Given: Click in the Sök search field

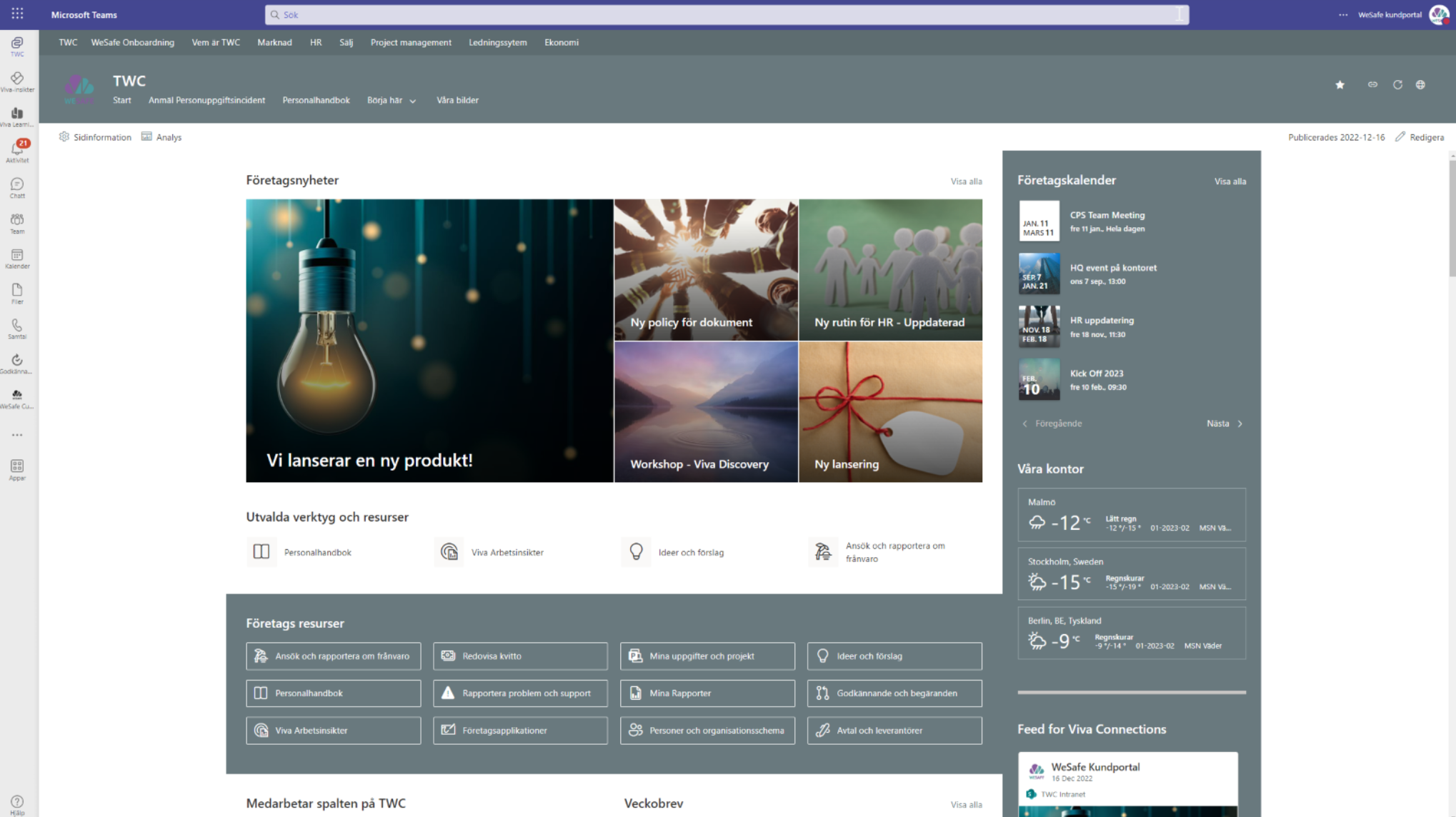Looking at the screenshot, I should 726,15.
